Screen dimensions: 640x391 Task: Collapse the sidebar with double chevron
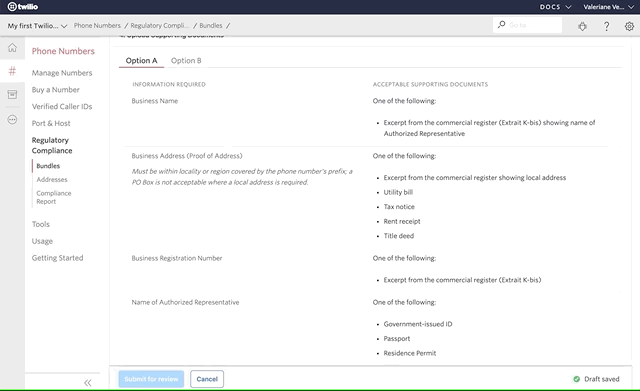(x=88, y=383)
